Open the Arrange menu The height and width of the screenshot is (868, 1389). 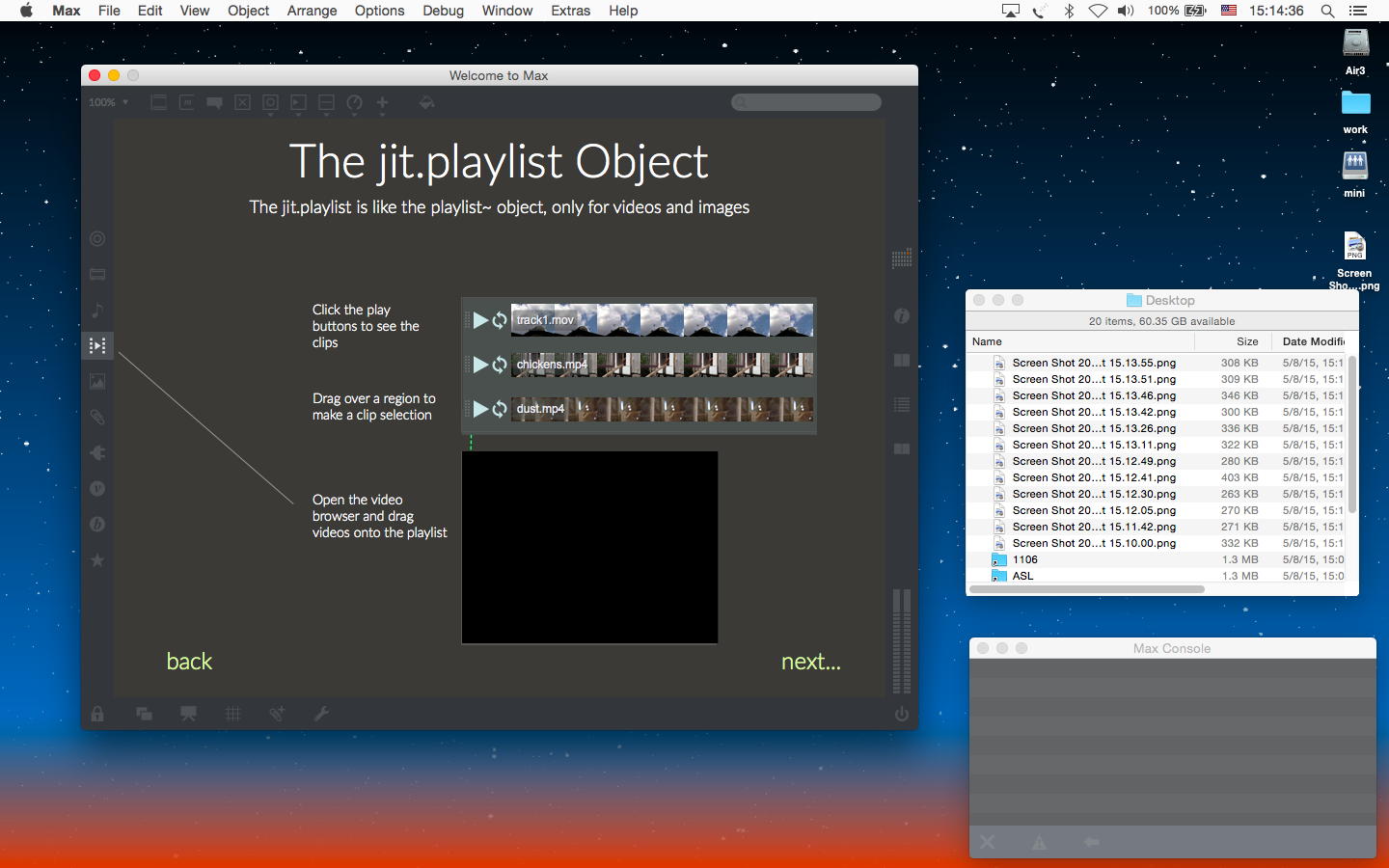[312, 11]
